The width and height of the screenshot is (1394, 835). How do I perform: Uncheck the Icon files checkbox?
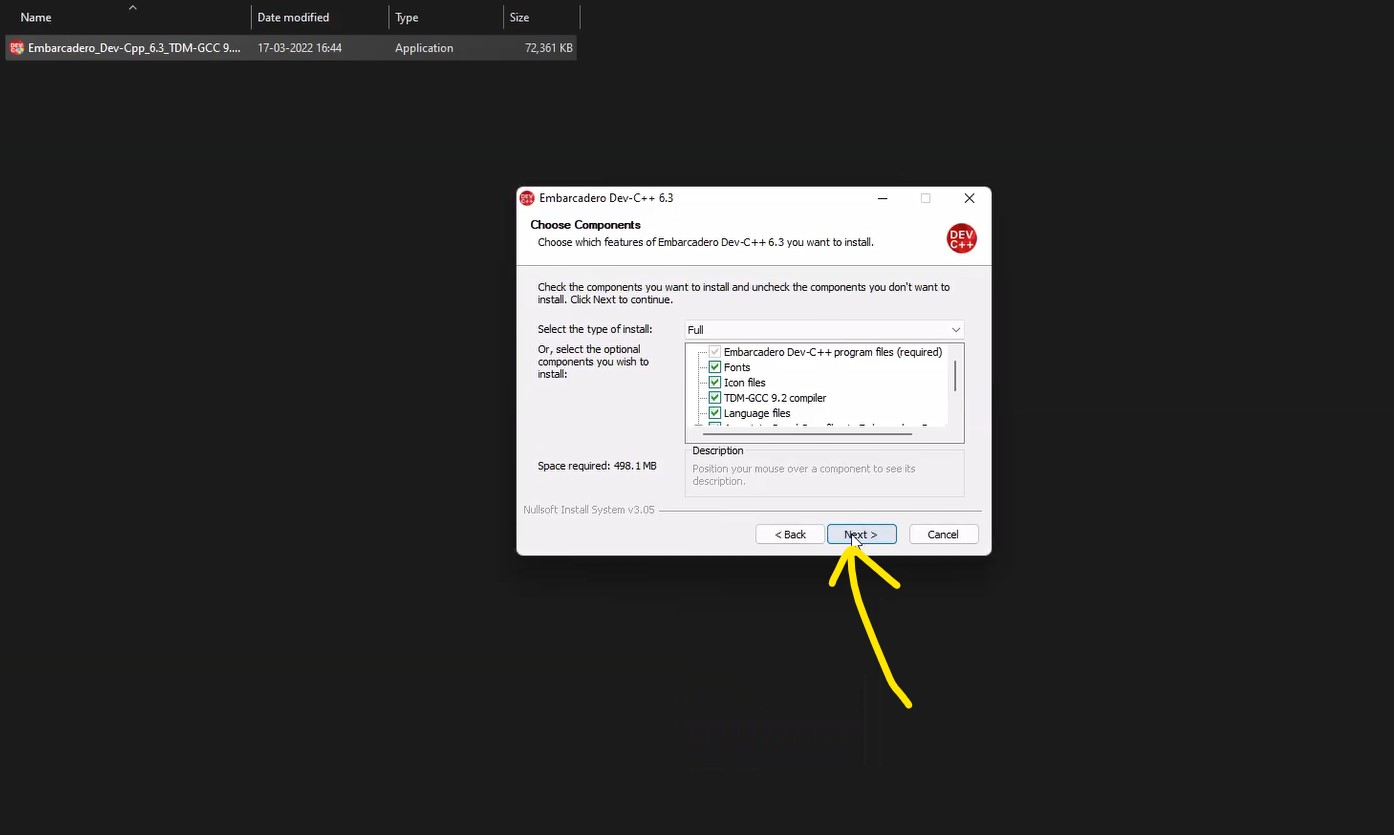click(x=715, y=382)
